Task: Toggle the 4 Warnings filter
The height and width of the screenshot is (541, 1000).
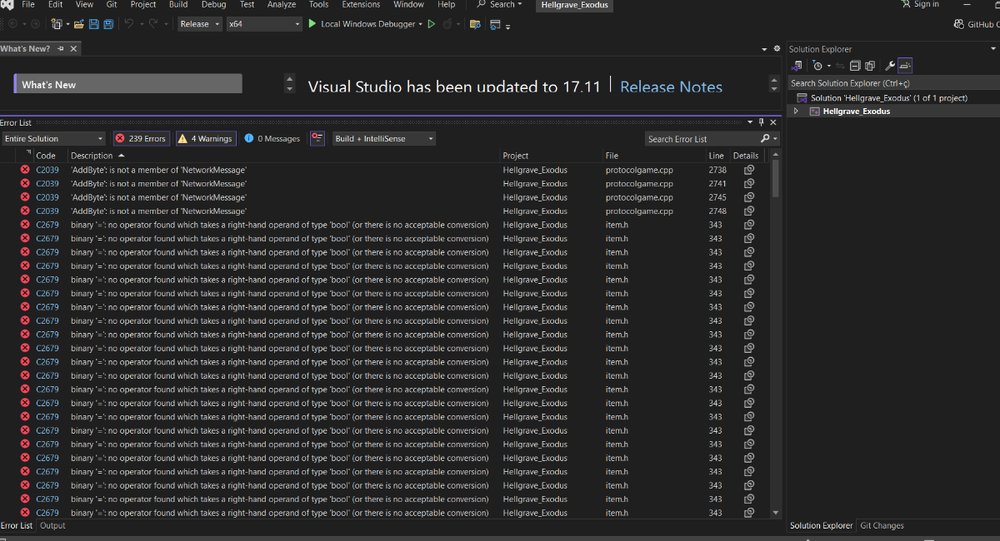Action: click(x=205, y=139)
